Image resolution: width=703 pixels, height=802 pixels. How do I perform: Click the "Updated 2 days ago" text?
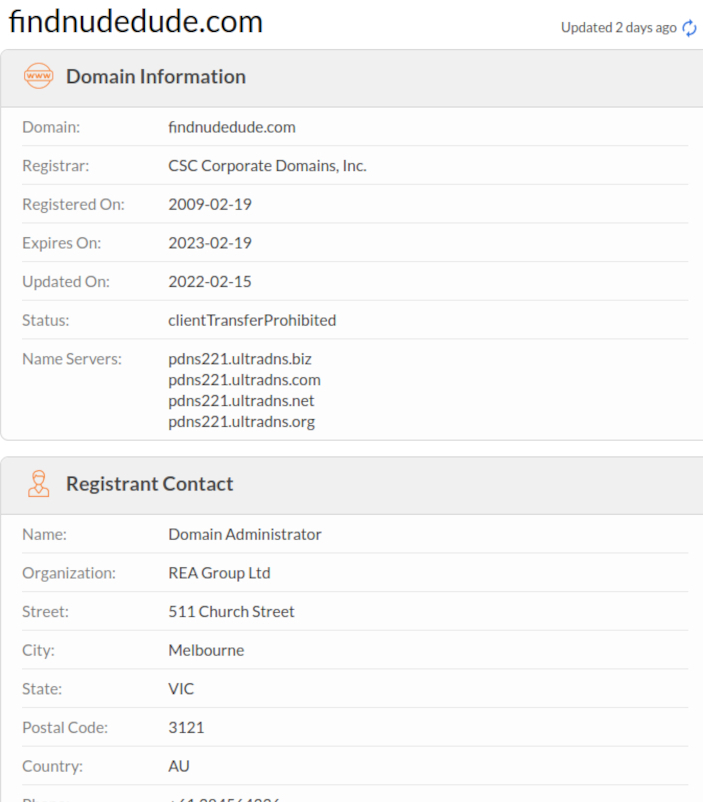[618, 28]
